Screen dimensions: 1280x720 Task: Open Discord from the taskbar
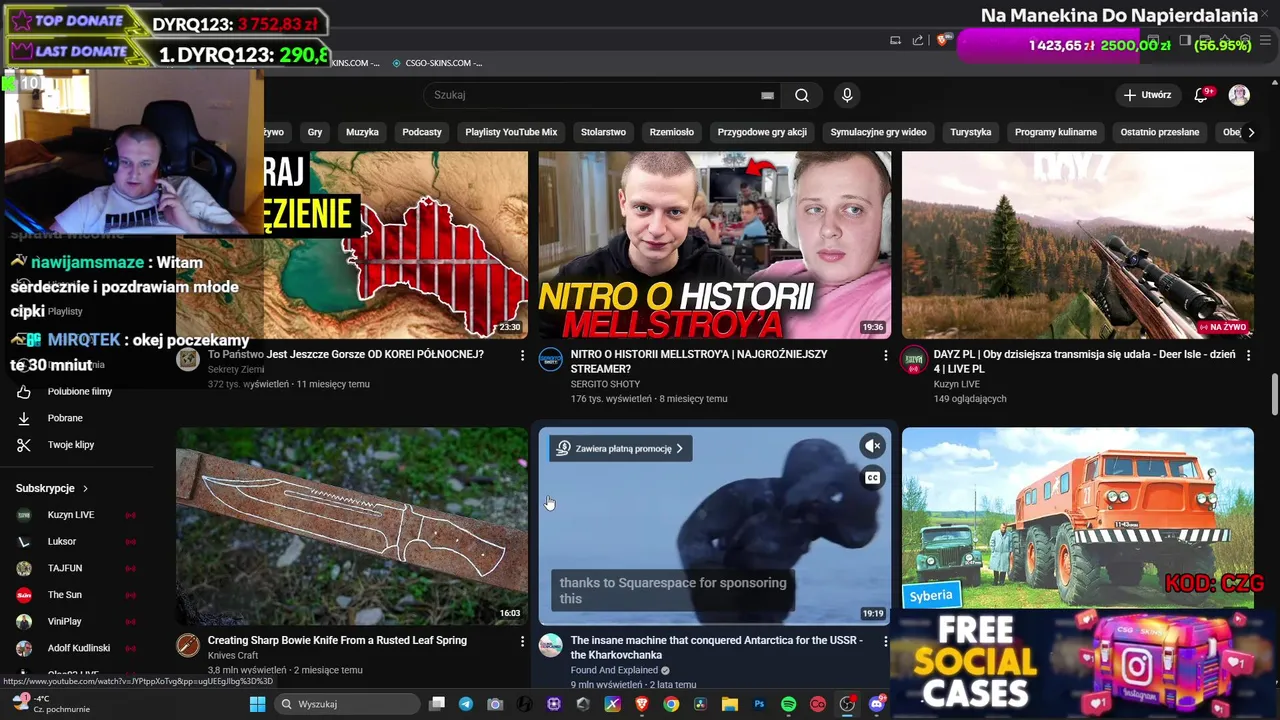click(x=877, y=704)
